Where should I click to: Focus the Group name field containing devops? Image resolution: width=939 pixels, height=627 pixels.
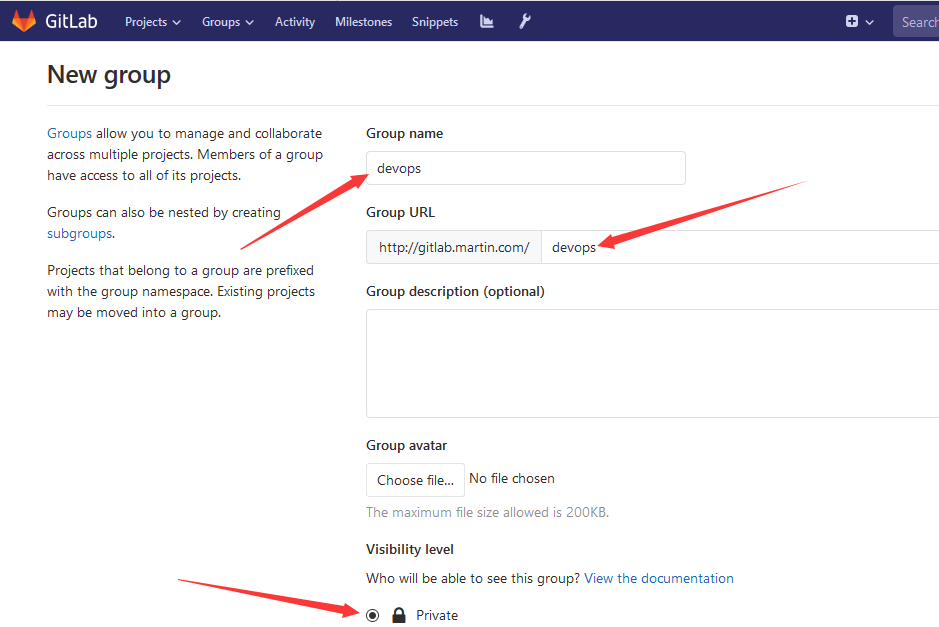525,168
